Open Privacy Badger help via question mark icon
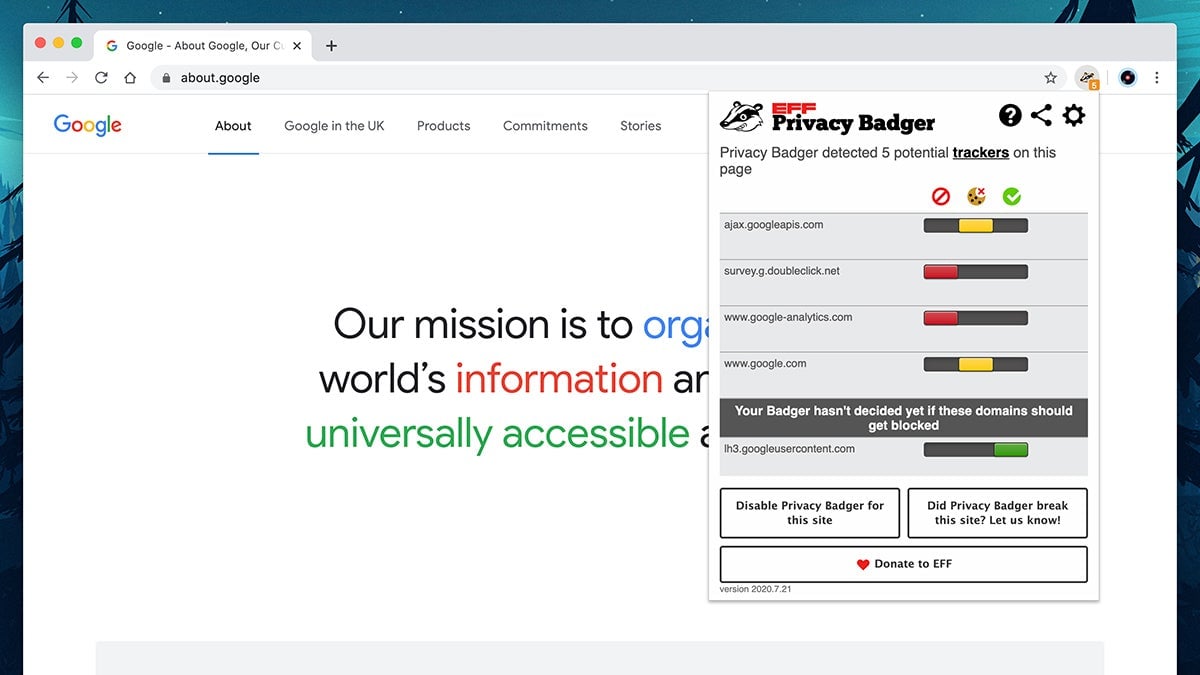Screen dimensions: 1200x675 click(x=1010, y=115)
